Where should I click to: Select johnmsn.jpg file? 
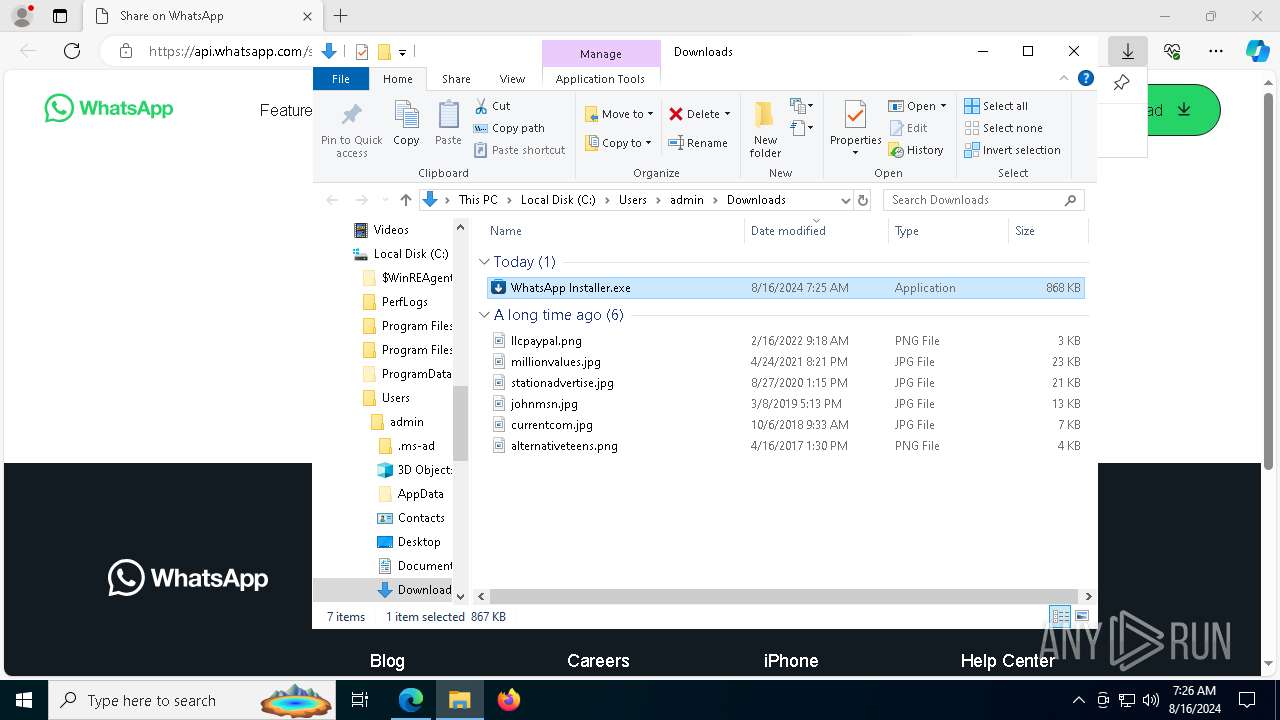[785, 404]
